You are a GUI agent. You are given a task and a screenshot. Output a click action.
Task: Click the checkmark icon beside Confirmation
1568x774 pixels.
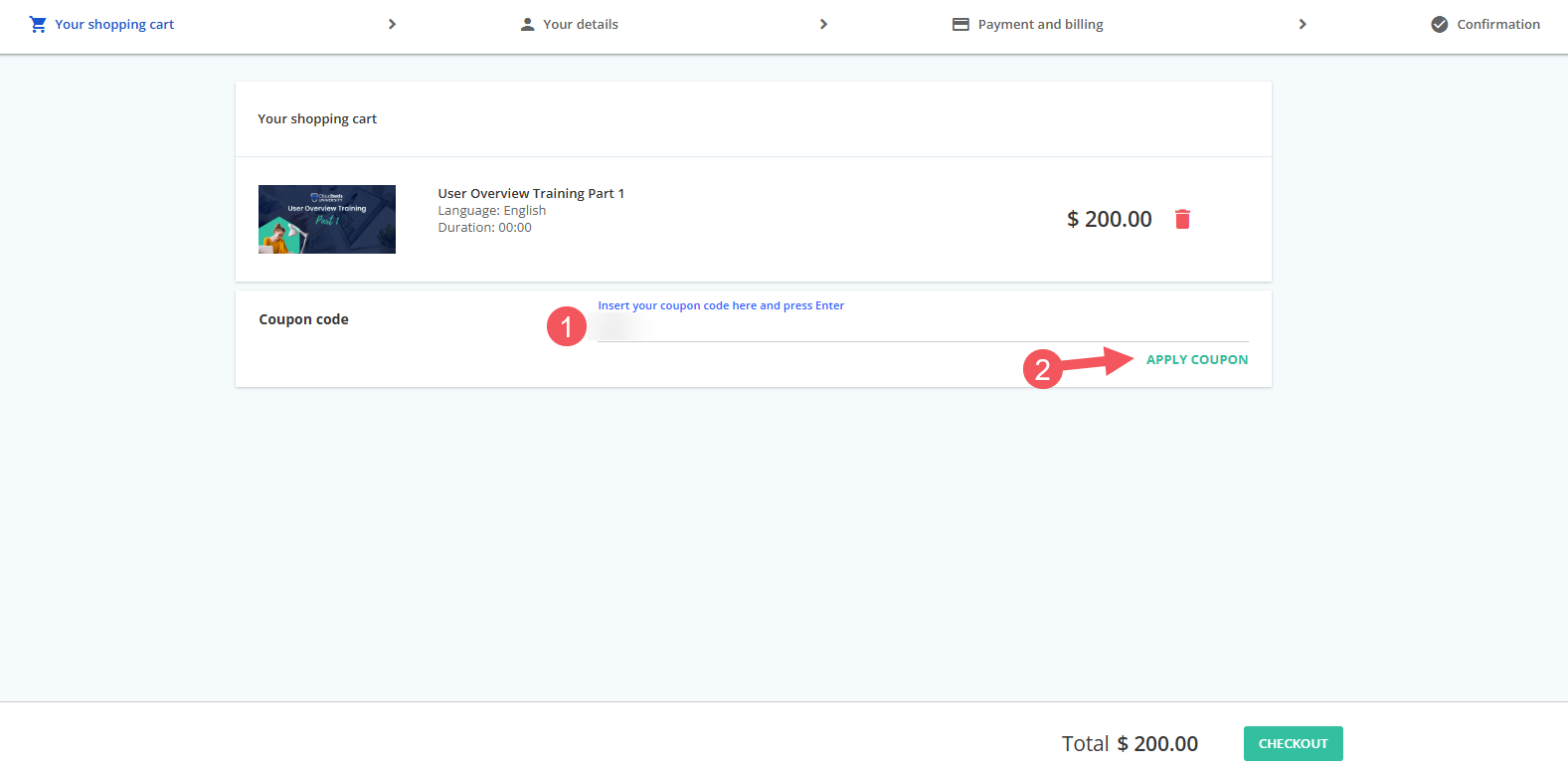pyautogui.click(x=1439, y=24)
